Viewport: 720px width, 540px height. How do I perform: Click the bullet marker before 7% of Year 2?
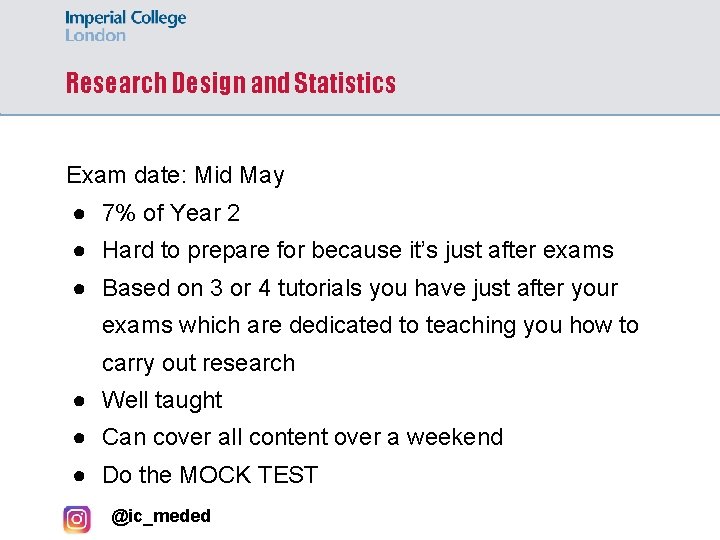[77, 214]
